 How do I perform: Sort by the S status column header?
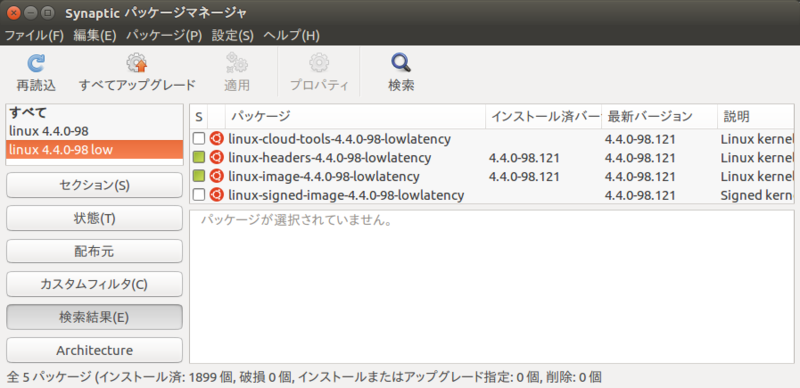point(199,116)
